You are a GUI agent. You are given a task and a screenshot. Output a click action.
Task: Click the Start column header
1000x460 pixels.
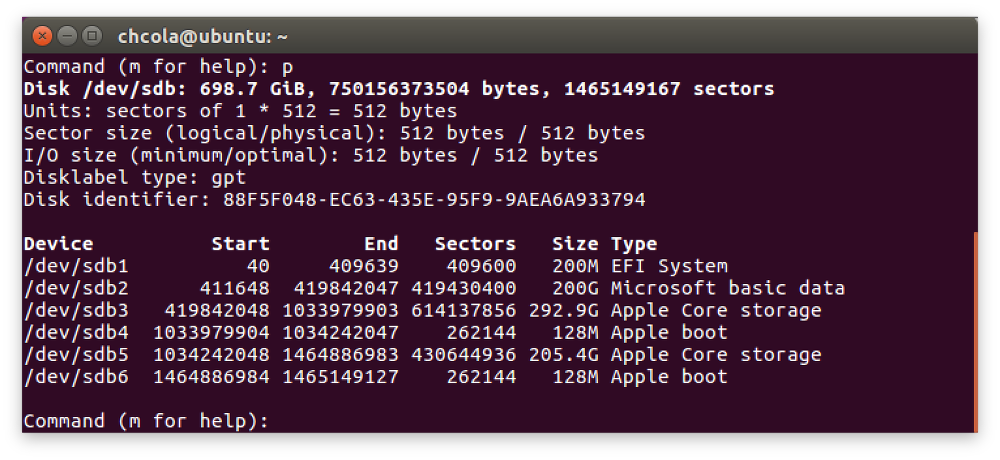pos(240,244)
